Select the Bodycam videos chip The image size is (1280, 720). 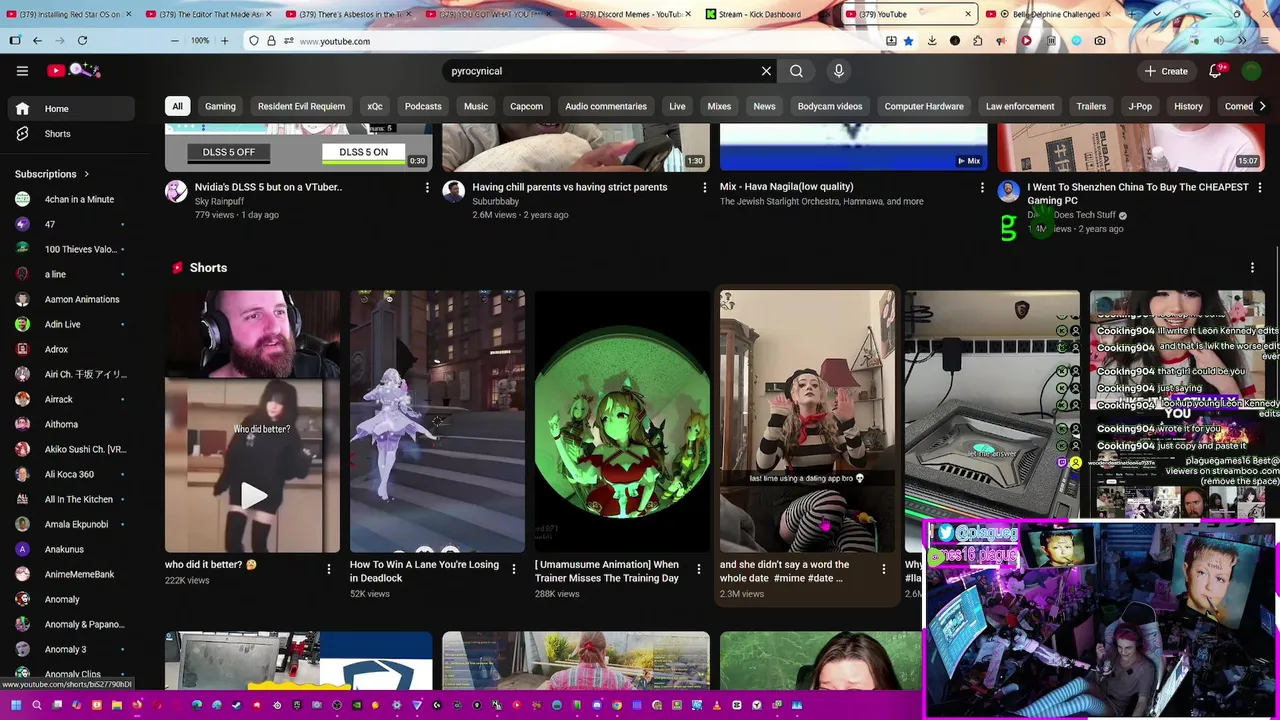click(x=829, y=106)
